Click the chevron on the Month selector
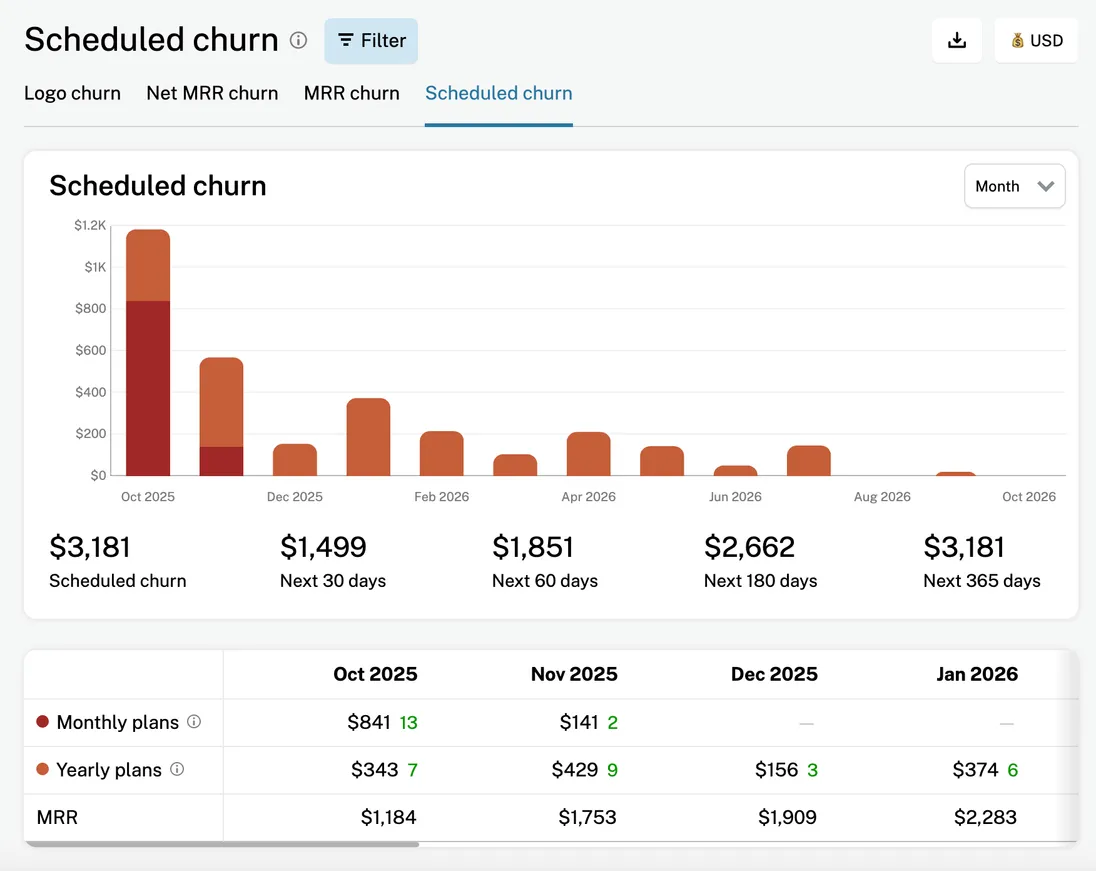 [x=1046, y=186]
